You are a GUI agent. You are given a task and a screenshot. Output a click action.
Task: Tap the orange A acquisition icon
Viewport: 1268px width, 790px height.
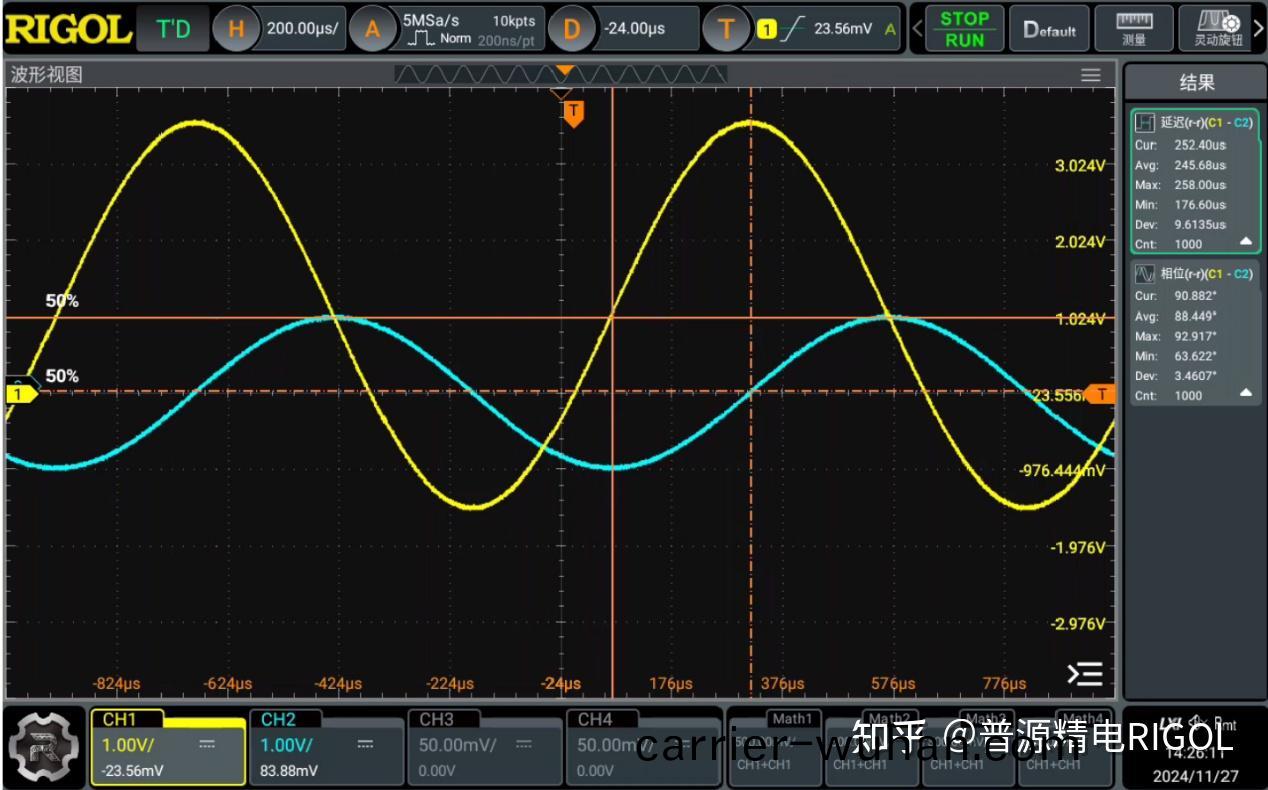click(373, 29)
